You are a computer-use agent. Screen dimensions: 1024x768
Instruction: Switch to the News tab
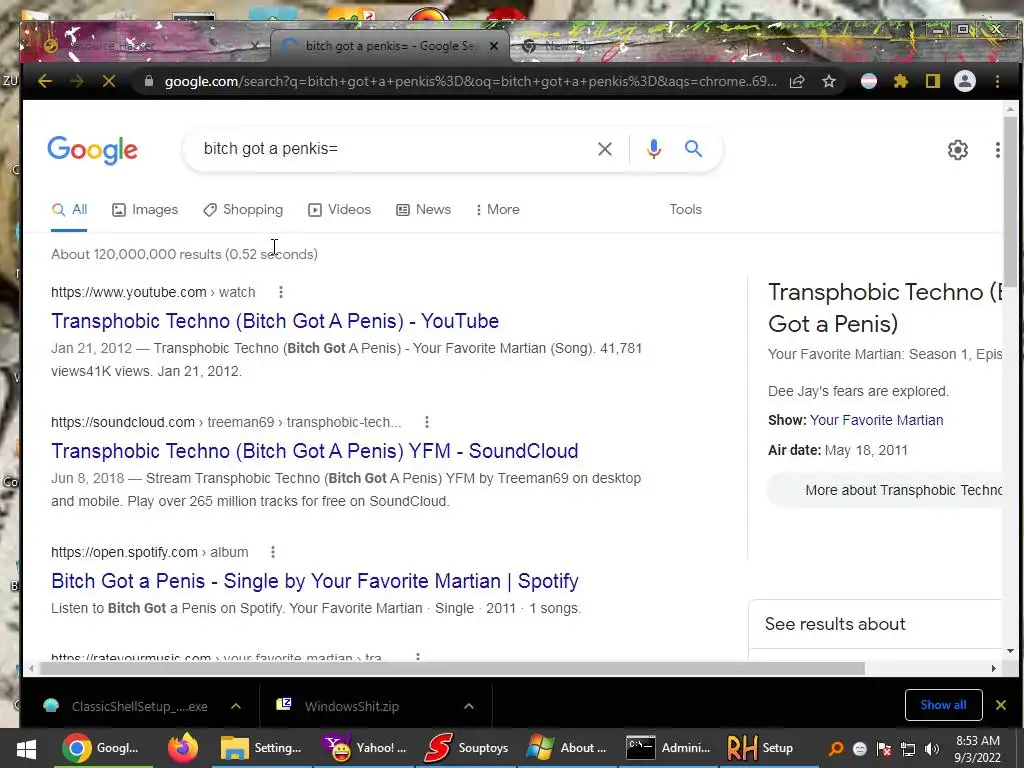coord(423,210)
